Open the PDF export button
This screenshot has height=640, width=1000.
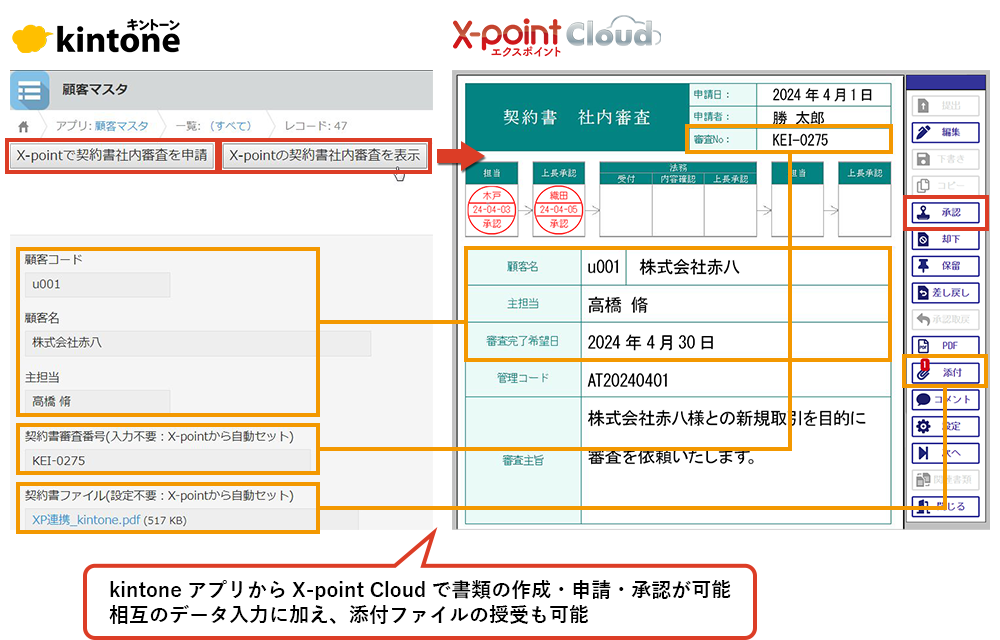[945, 345]
